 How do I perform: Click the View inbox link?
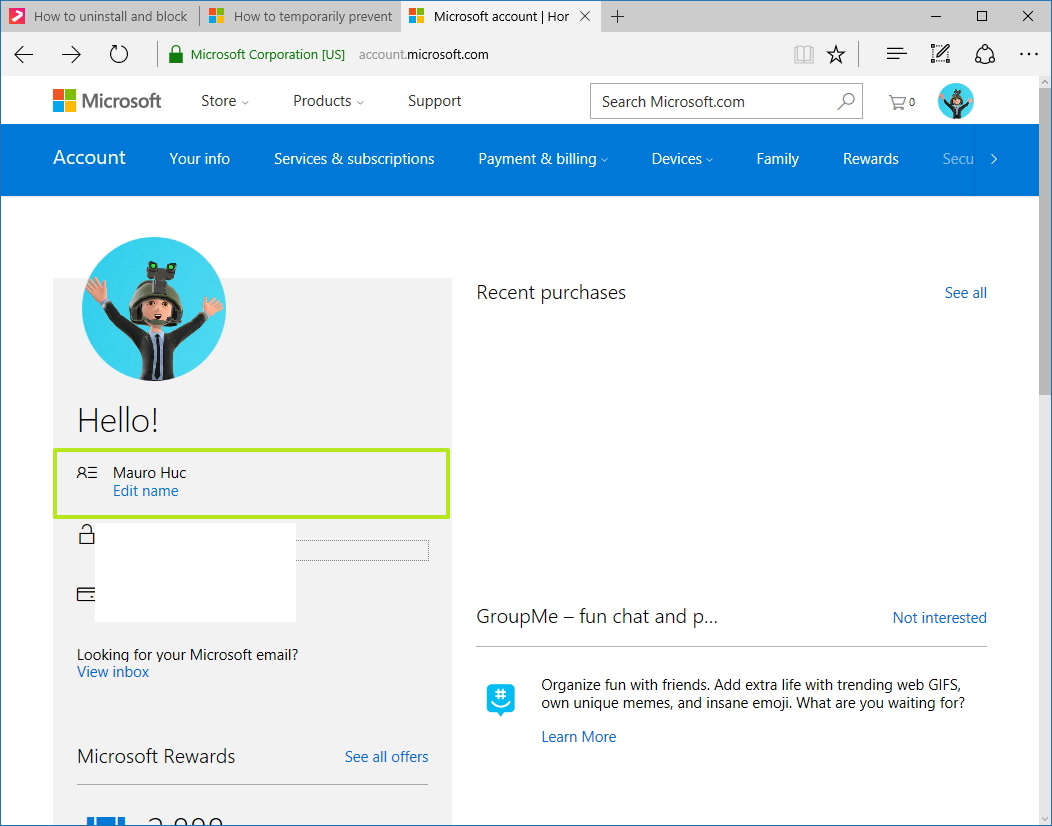pos(113,672)
